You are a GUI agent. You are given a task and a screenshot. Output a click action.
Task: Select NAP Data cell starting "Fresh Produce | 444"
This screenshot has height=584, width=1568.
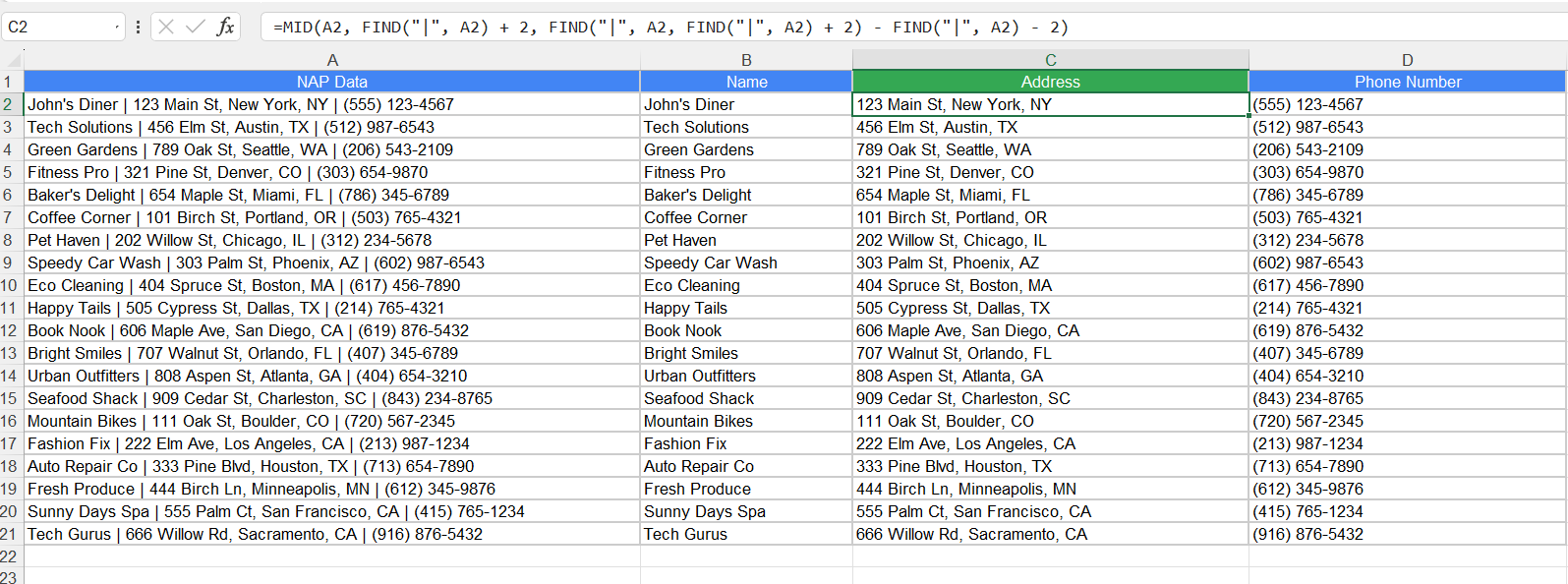click(x=332, y=489)
